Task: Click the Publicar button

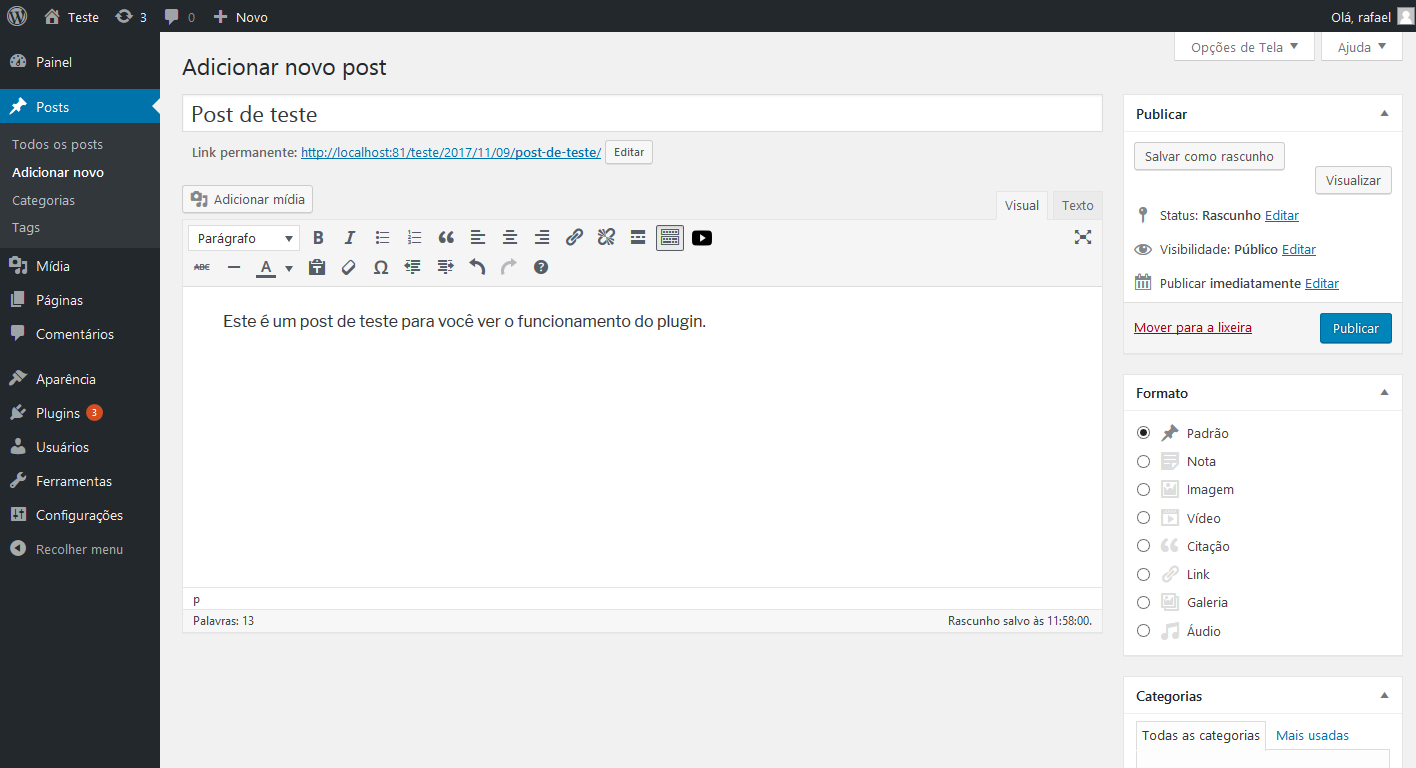Action: pyautogui.click(x=1355, y=328)
